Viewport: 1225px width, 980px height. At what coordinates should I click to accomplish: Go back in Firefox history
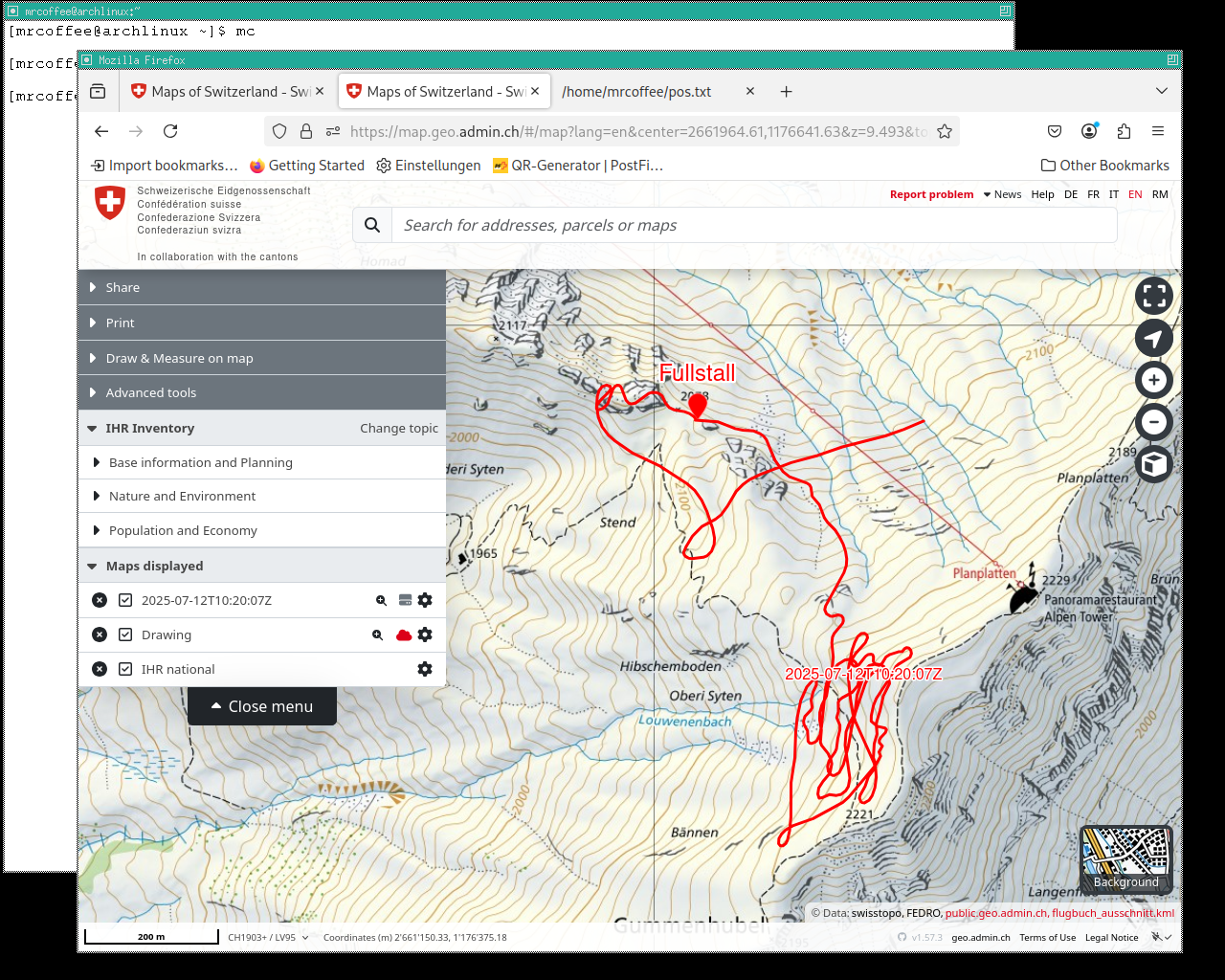pos(101,131)
